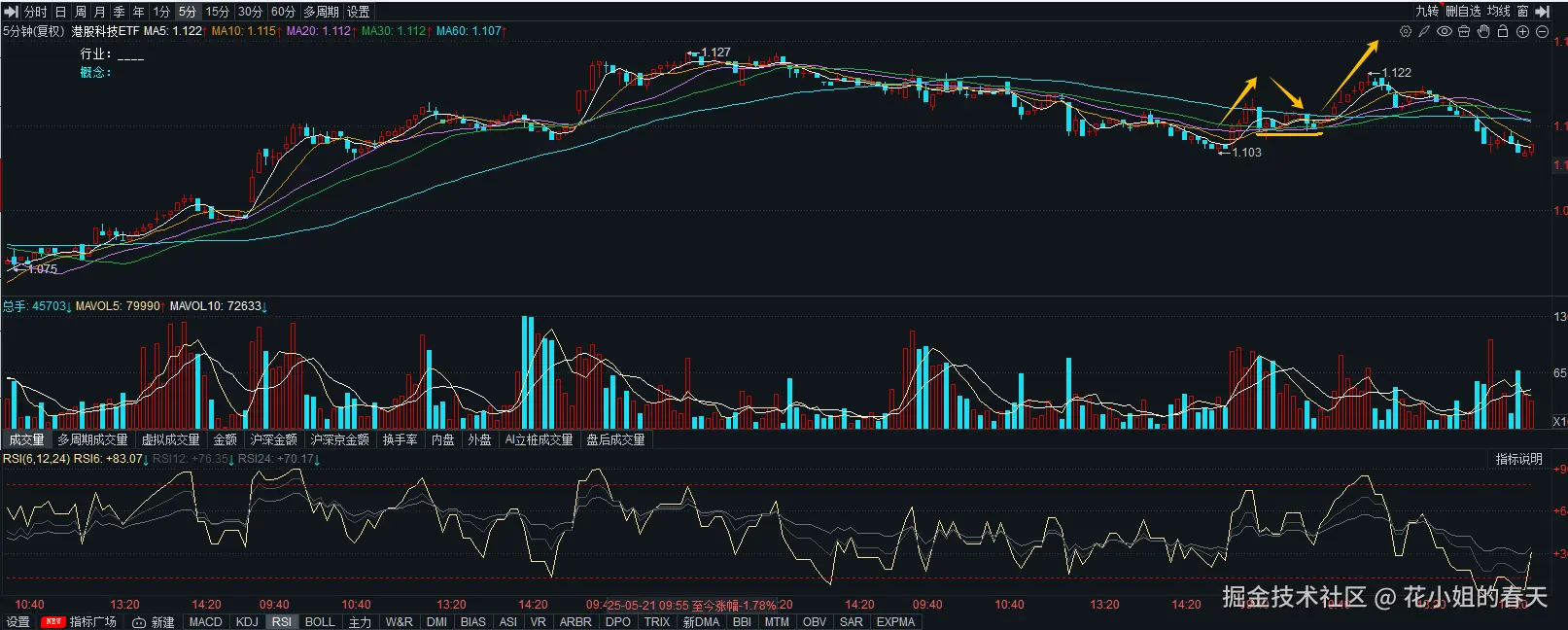Viewport: 1568px width, 630px height.
Task: Click the collapse arrow icon at top-left
Action: (12, 12)
